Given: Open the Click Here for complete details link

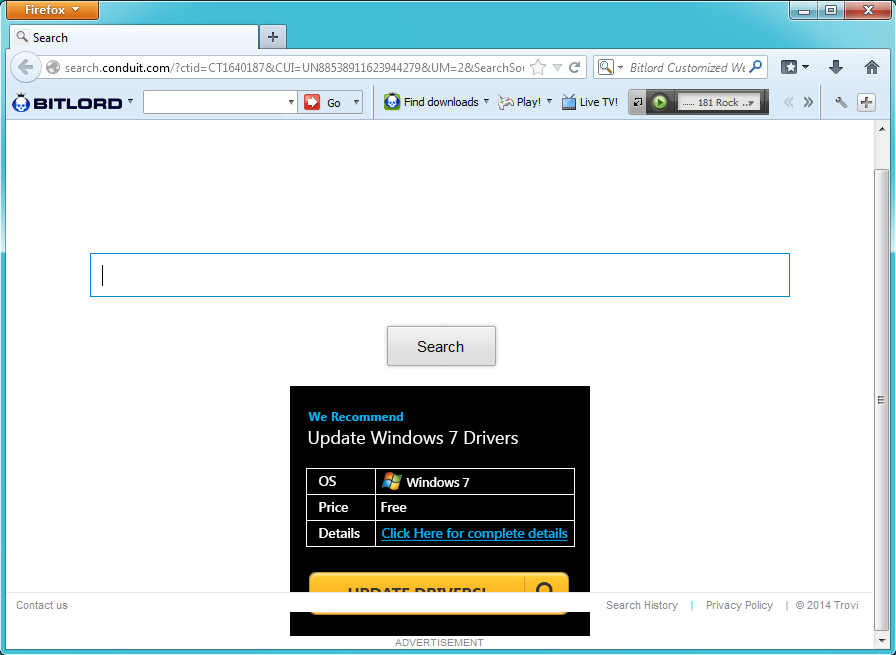Looking at the screenshot, I should pos(474,533).
